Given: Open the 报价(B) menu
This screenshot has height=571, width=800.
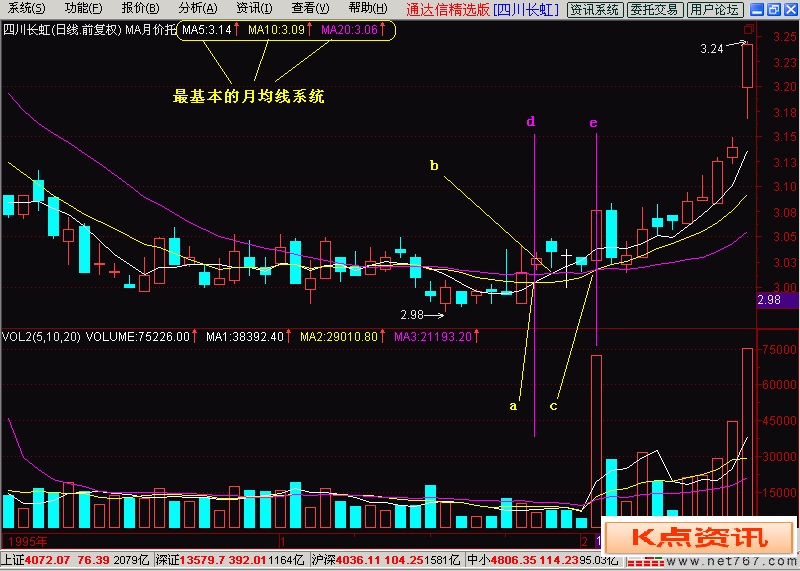Looking at the screenshot, I should coord(140,9).
